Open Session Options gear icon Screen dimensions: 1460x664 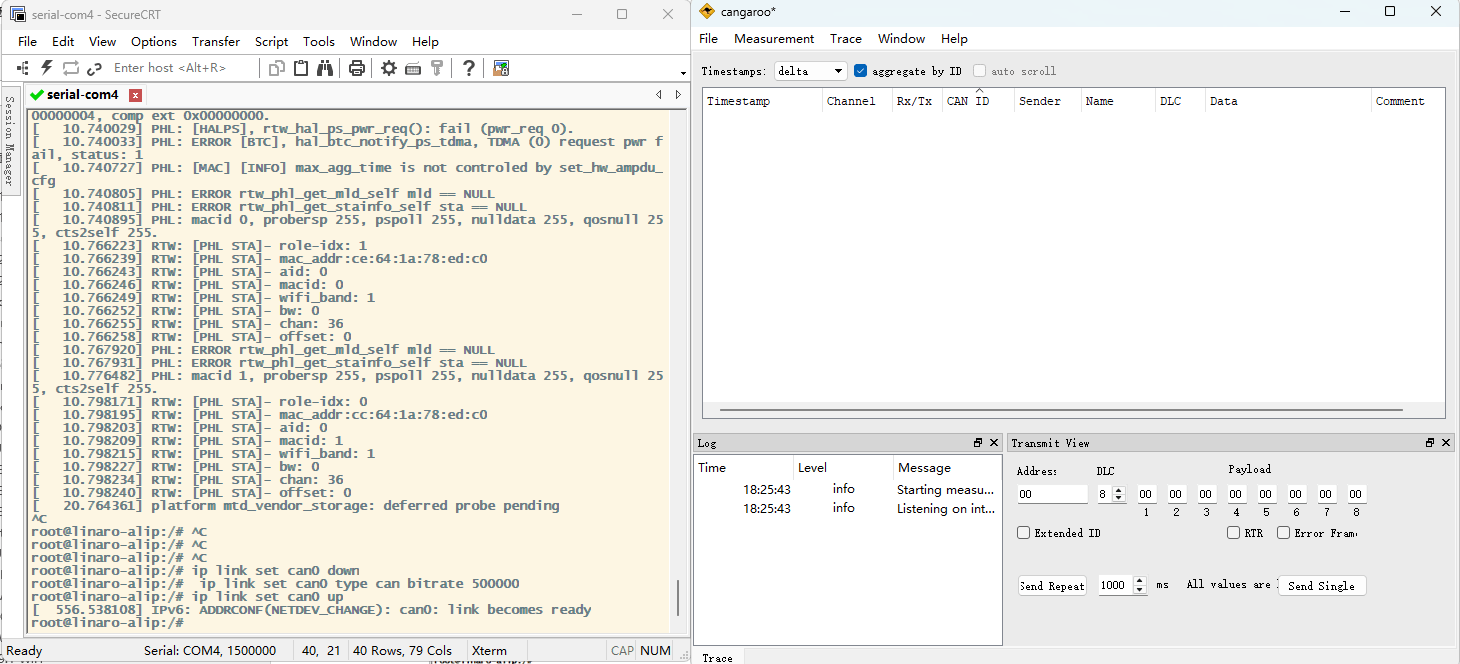coord(389,68)
